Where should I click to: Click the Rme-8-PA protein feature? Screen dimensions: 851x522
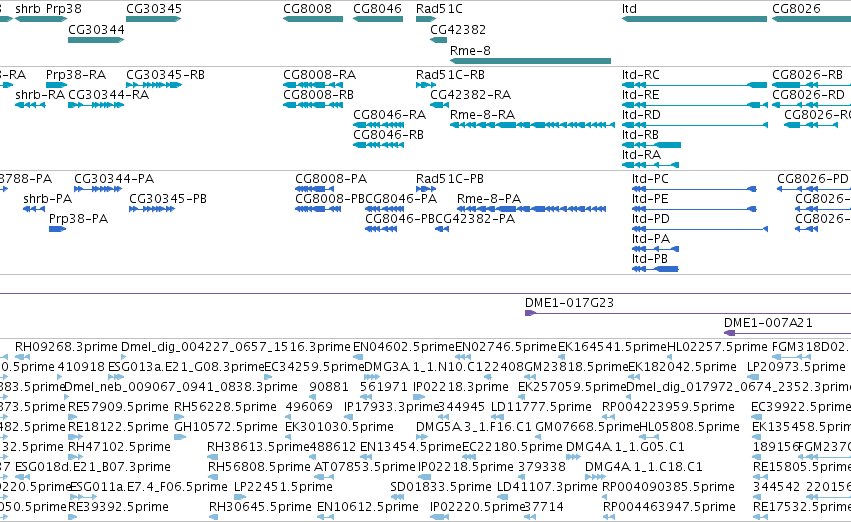[x=531, y=209]
